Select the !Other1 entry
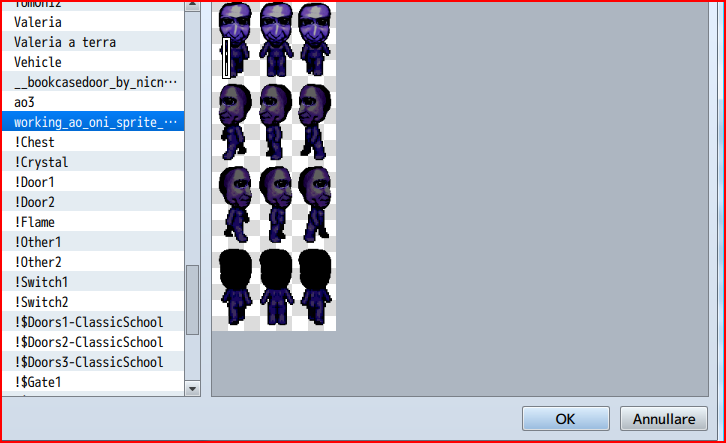 pyautogui.click(x=93, y=241)
